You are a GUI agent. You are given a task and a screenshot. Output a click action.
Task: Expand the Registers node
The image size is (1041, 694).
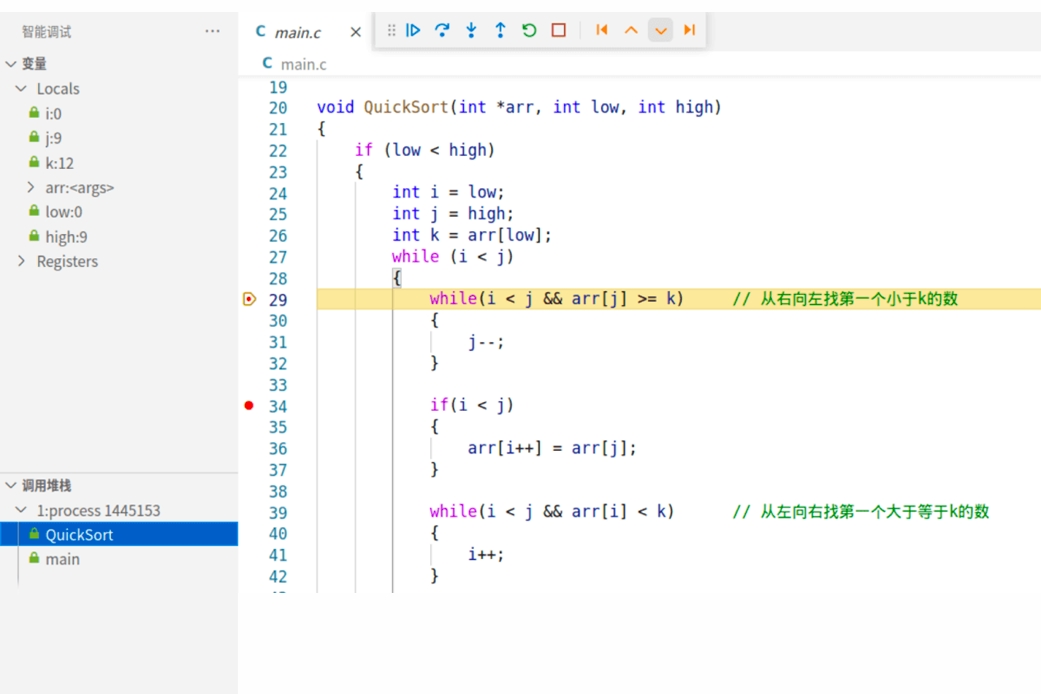point(21,261)
